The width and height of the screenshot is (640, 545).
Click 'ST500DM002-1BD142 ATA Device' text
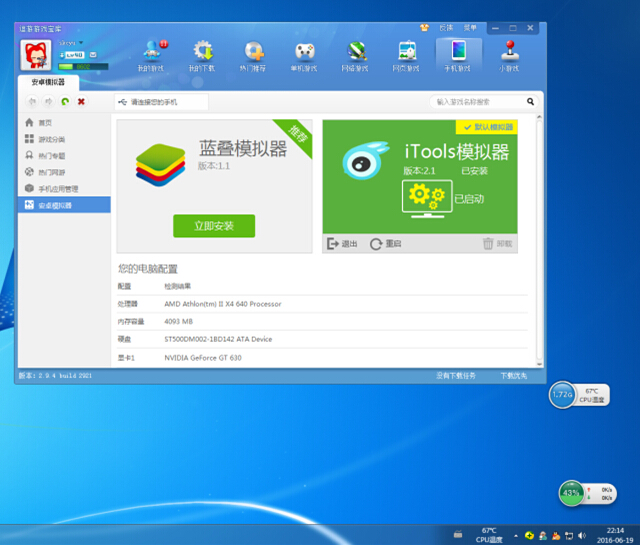[x=218, y=339]
